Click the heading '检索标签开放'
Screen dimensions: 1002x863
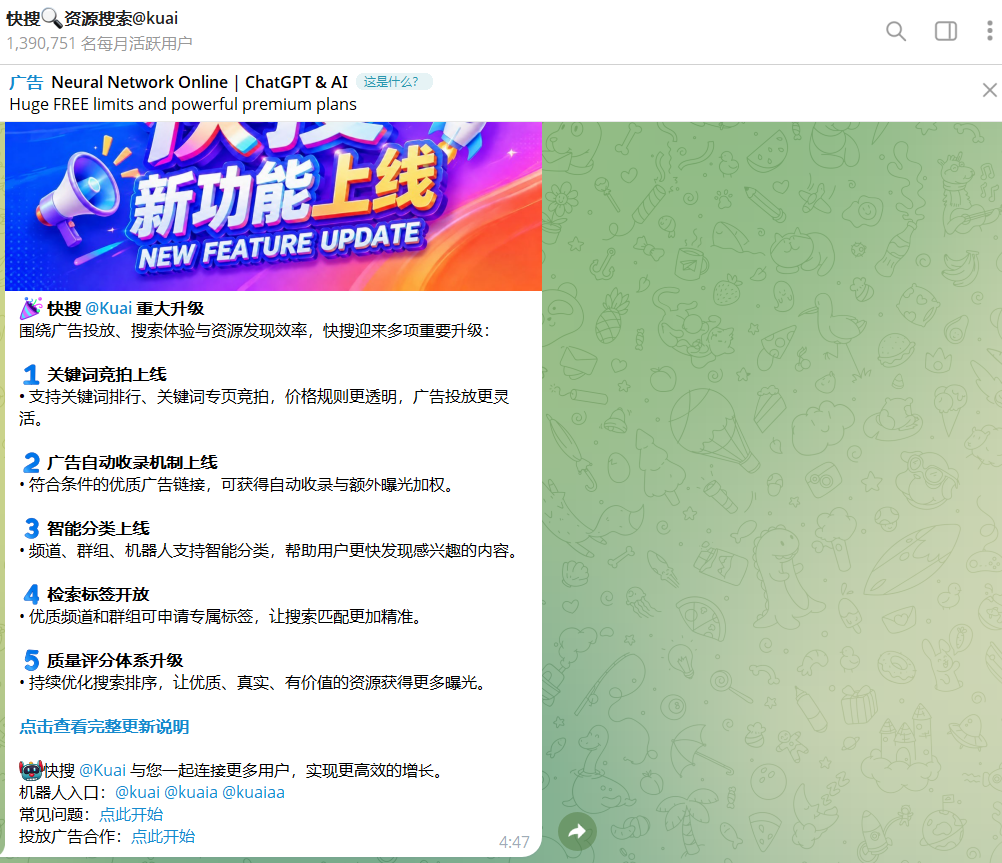point(98,595)
